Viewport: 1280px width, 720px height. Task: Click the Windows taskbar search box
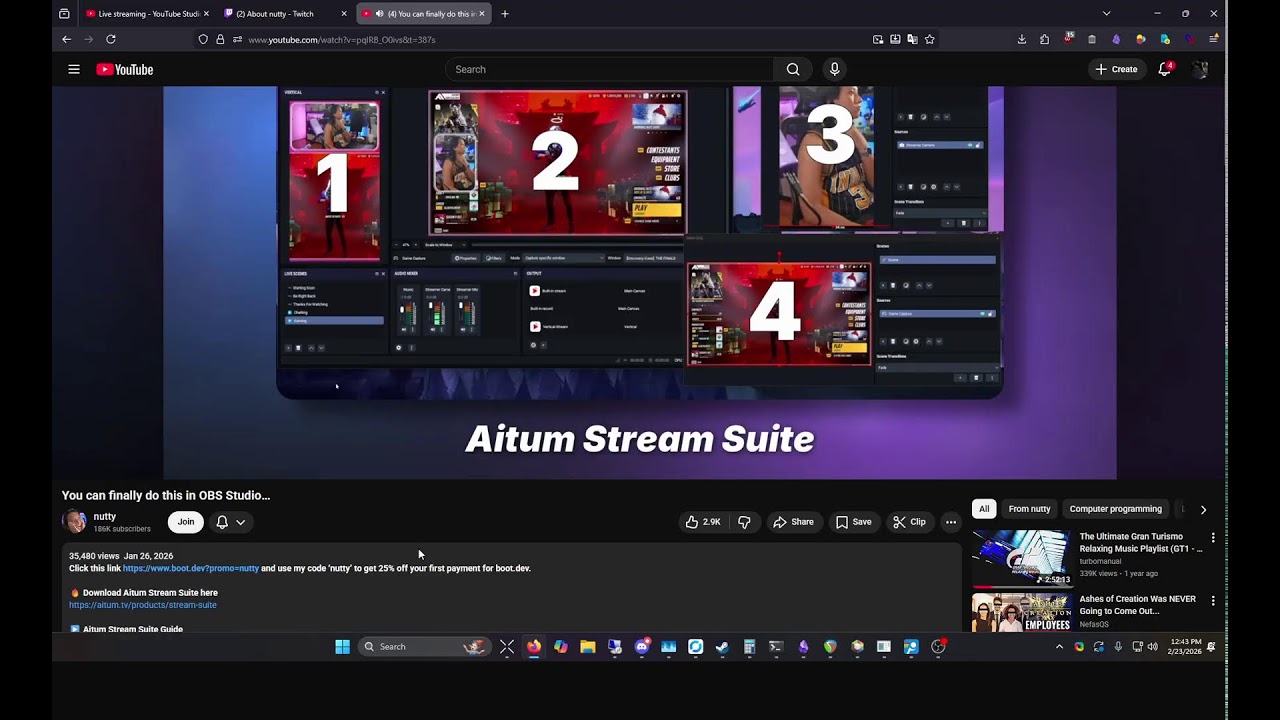coord(423,647)
